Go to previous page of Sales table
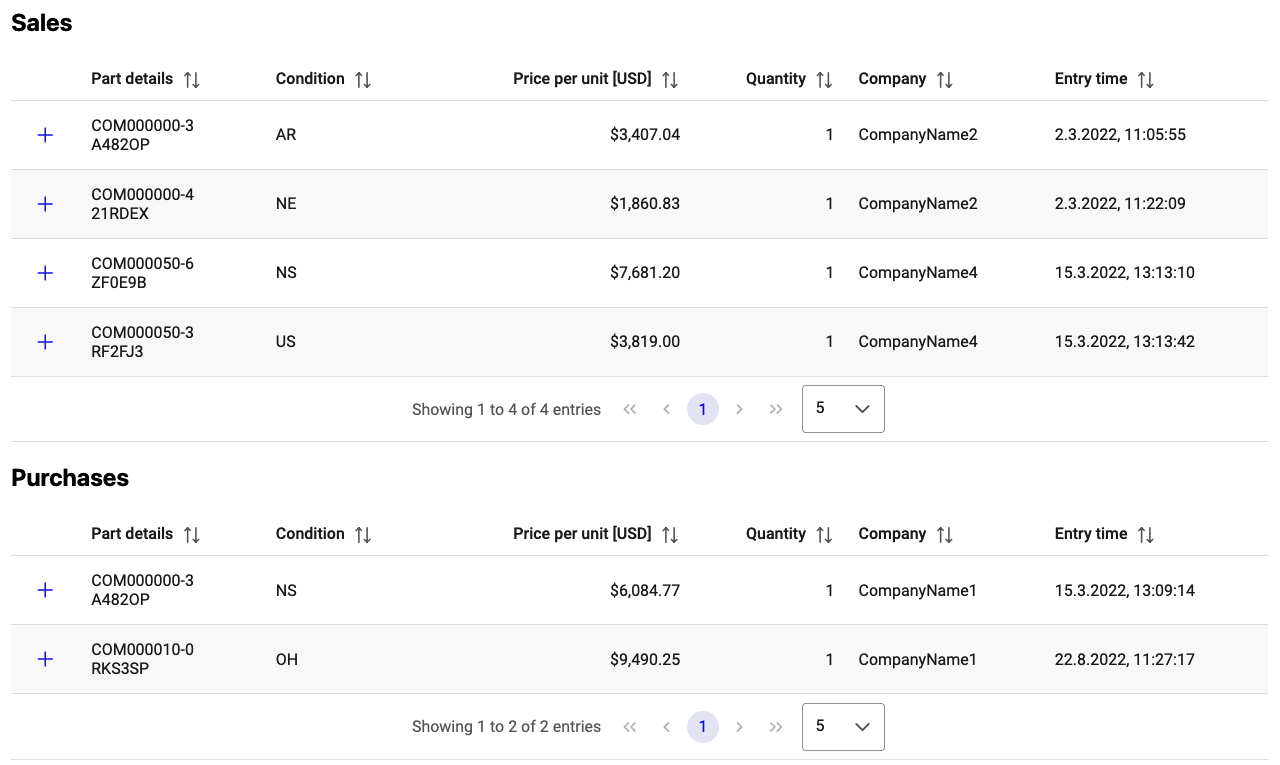1280x765 pixels. click(x=666, y=409)
